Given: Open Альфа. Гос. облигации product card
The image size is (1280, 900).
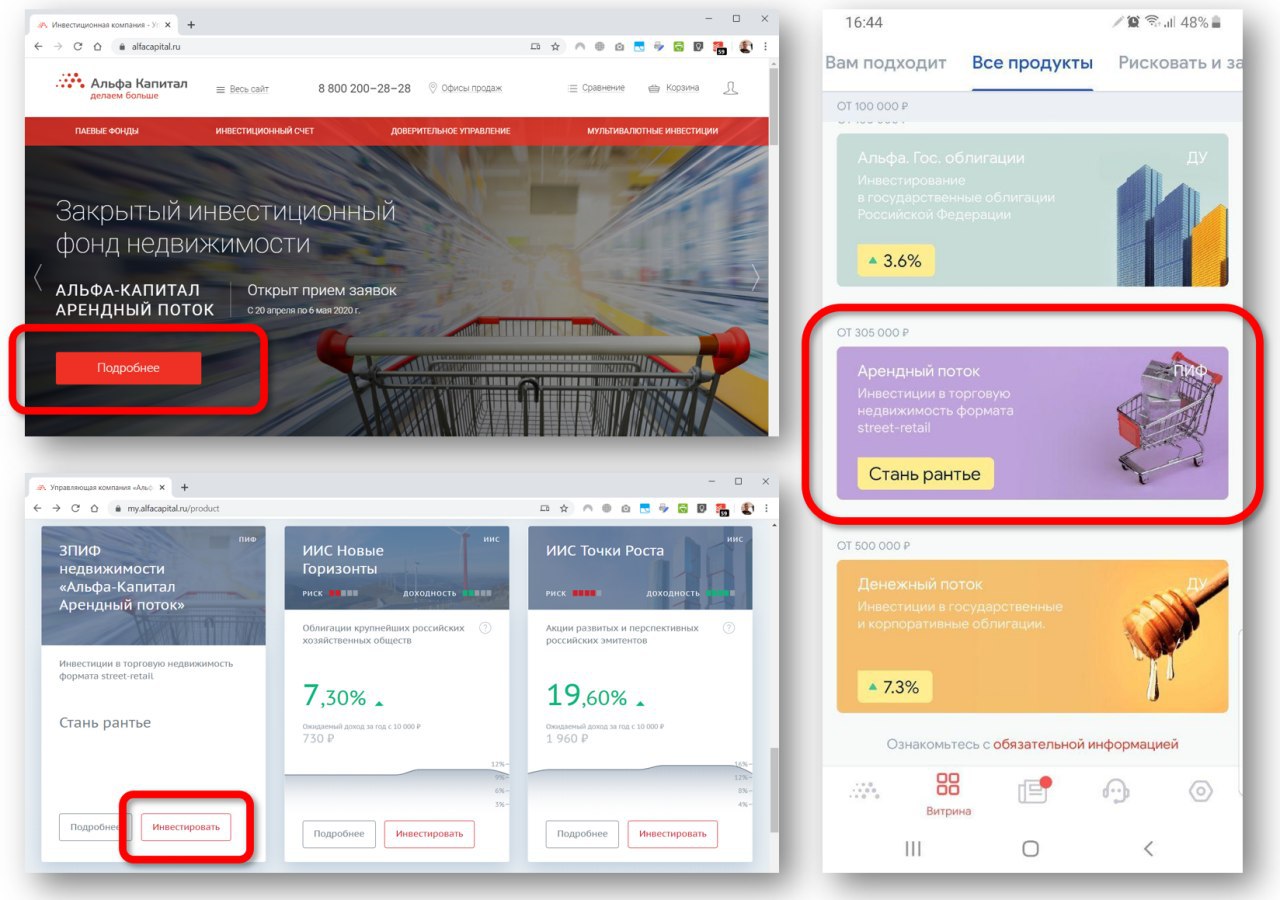Looking at the screenshot, I should (x=1032, y=210).
